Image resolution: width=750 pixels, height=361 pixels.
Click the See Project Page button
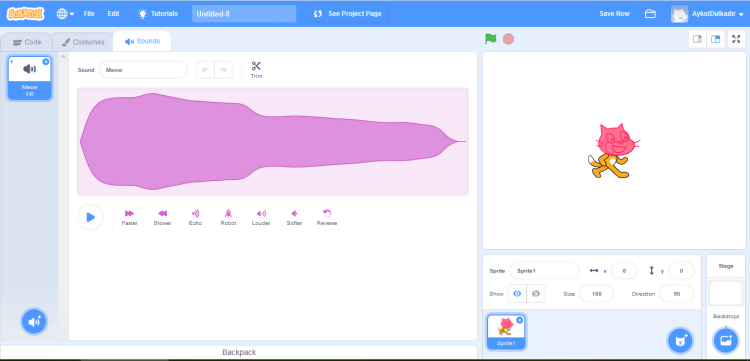pyautogui.click(x=348, y=13)
